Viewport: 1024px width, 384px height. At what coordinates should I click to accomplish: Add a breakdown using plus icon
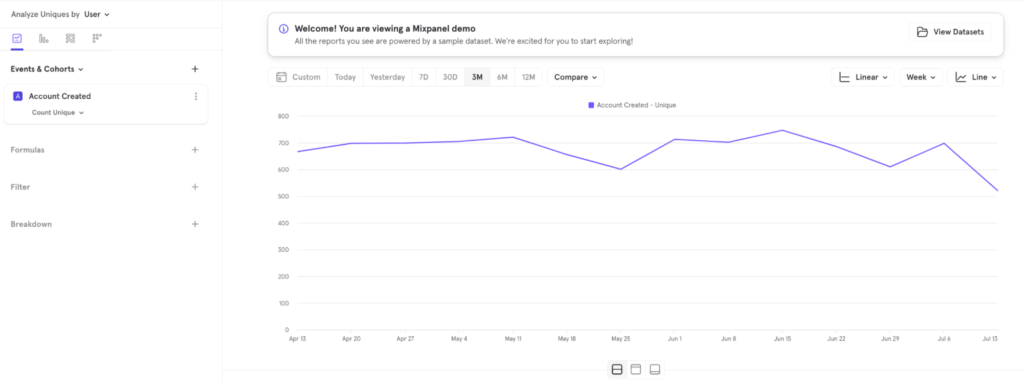click(x=195, y=224)
